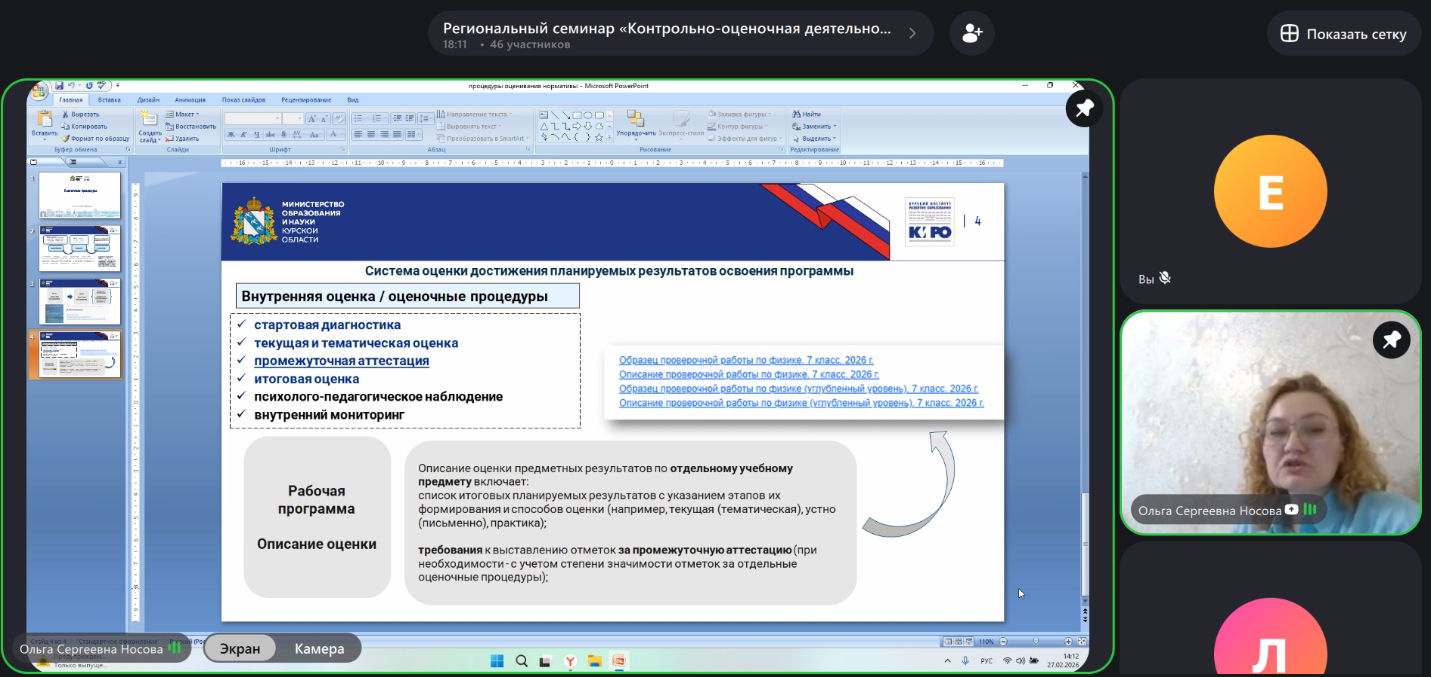Switch view to Камера
Viewport: 1431px width, 677px height.
click(319, 649)
